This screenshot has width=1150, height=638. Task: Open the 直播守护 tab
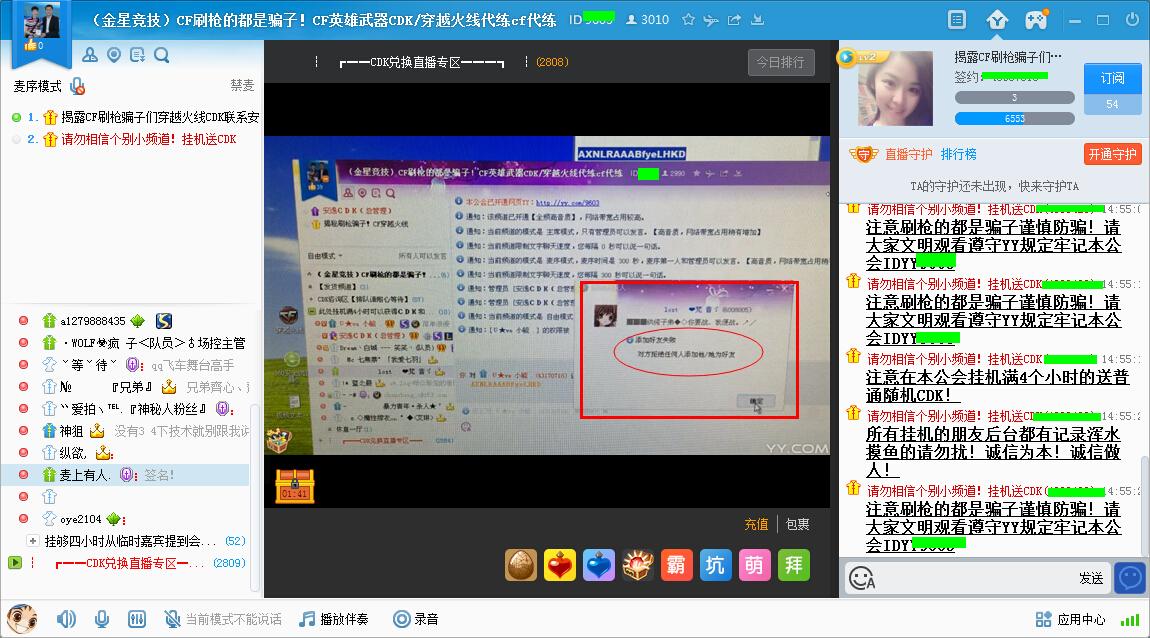(909, 154)
